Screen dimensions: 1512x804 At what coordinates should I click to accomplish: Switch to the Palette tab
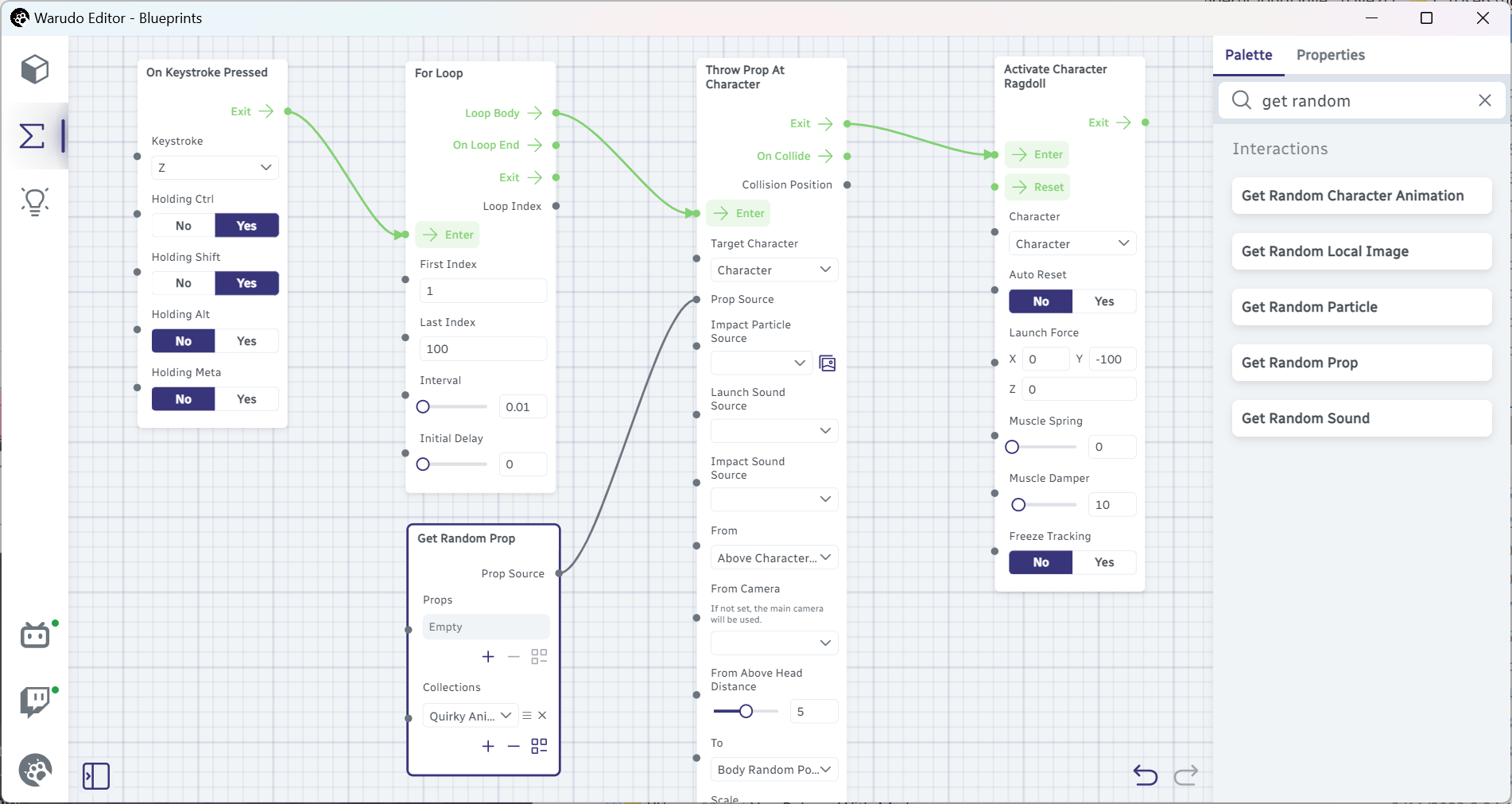[x=1248, y=55]
